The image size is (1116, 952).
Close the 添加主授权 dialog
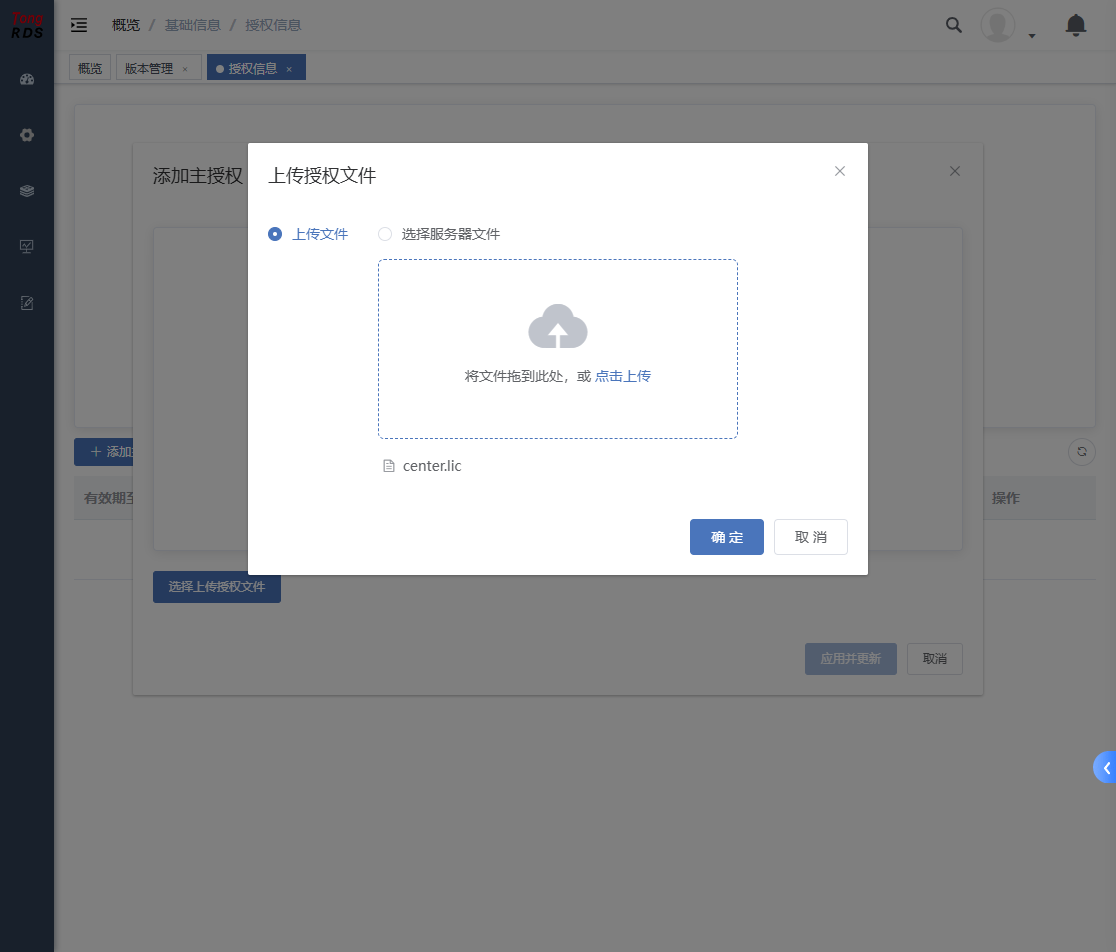pyautogui.click(x=955, y=171)
